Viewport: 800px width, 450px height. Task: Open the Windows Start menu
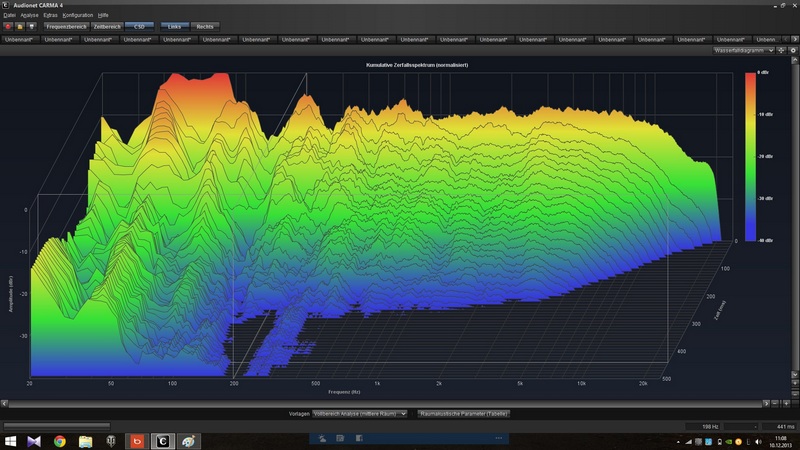click(10, 441)
